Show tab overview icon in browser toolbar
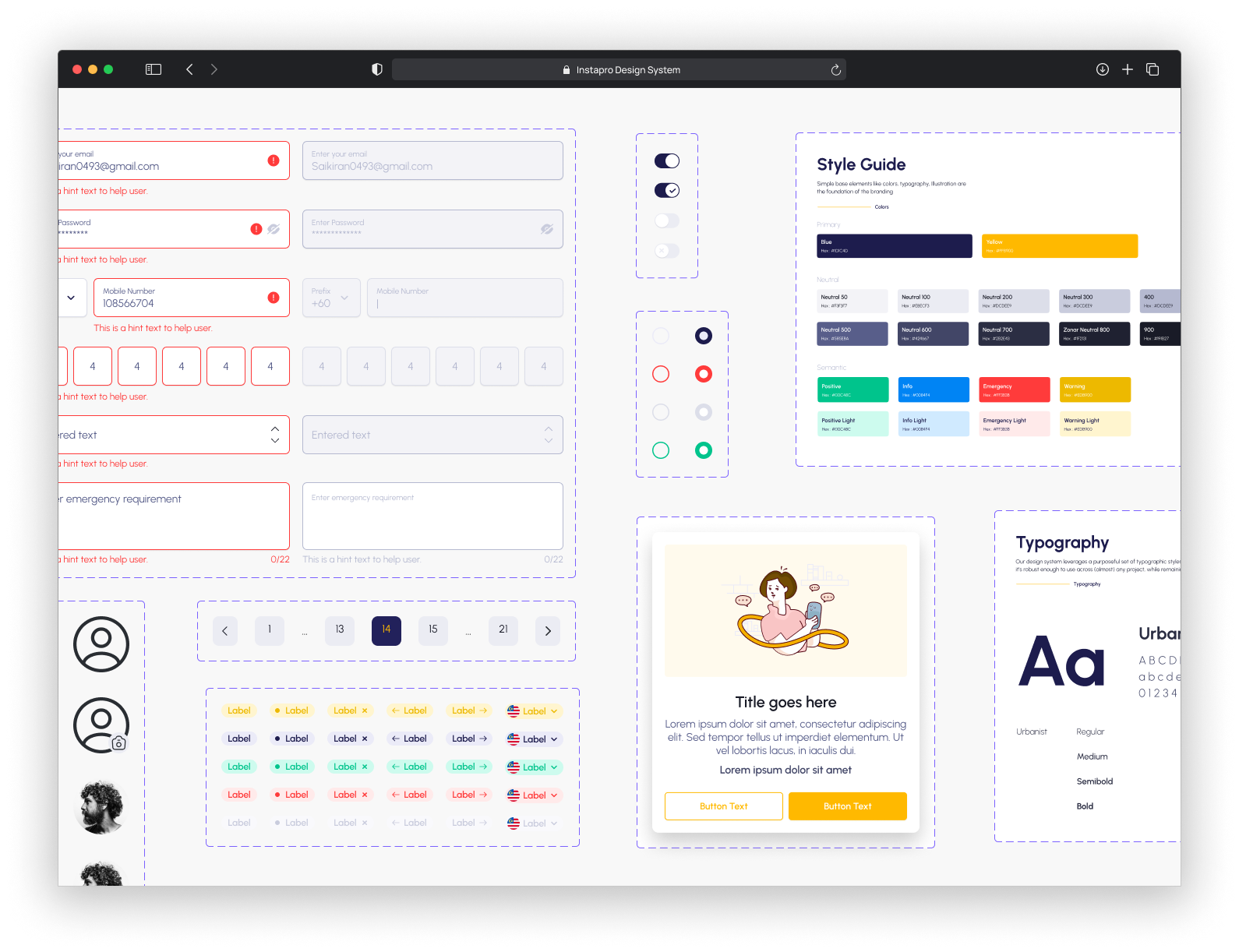This screenshot has height=952, width=1239. coord(1153,69)
